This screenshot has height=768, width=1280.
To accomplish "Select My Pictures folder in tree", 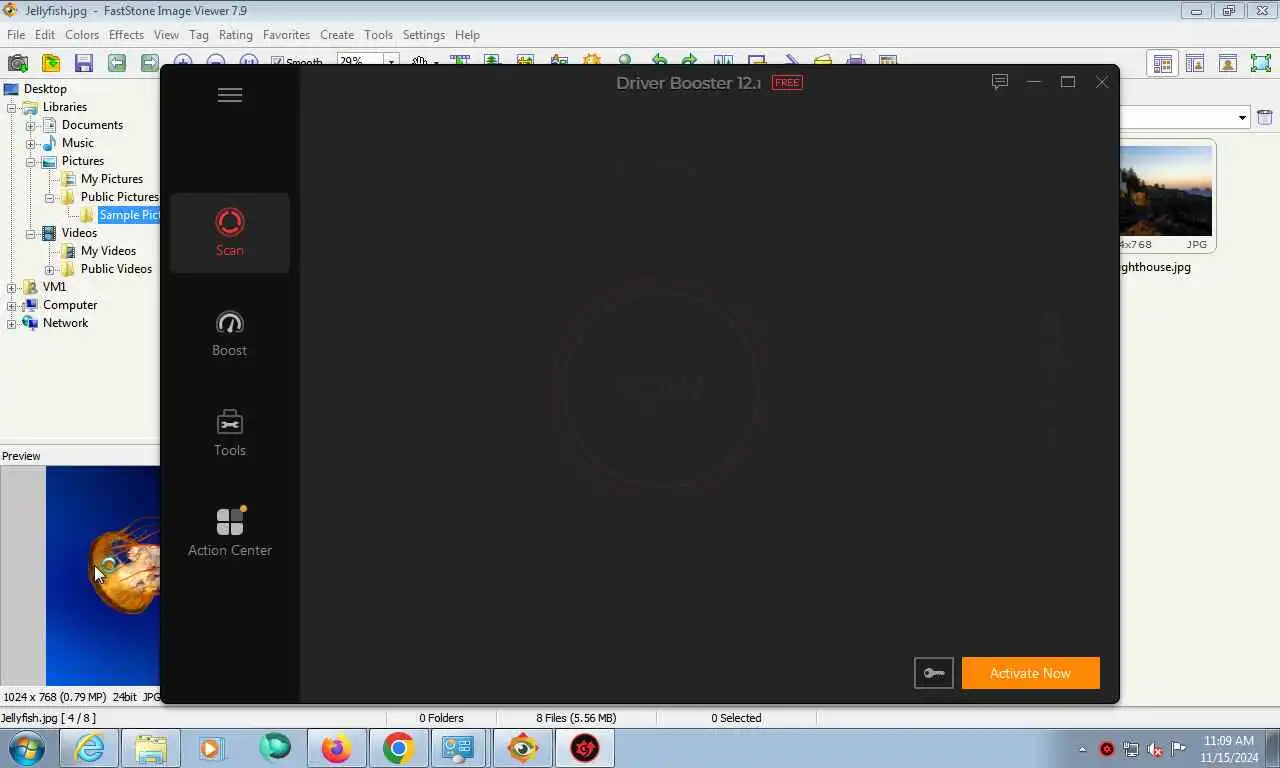I will (112, 179).
